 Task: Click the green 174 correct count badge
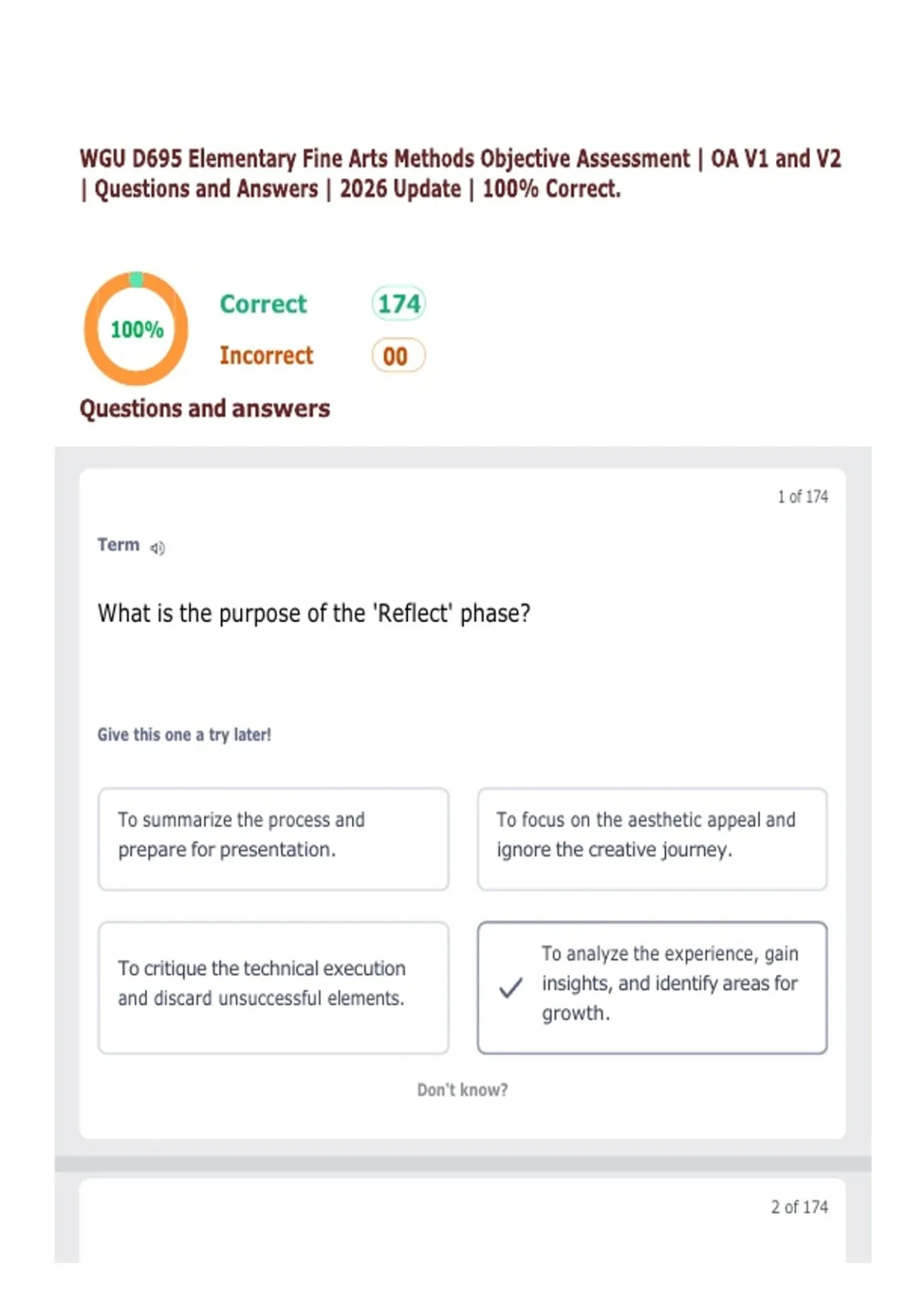click(398, 303)
